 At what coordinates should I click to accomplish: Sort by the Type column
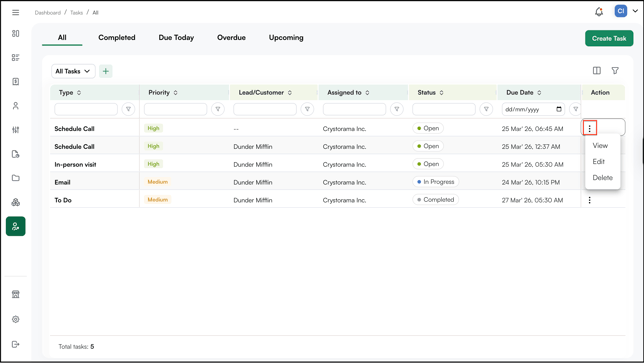pyautogui.click(x=79, y=93)
